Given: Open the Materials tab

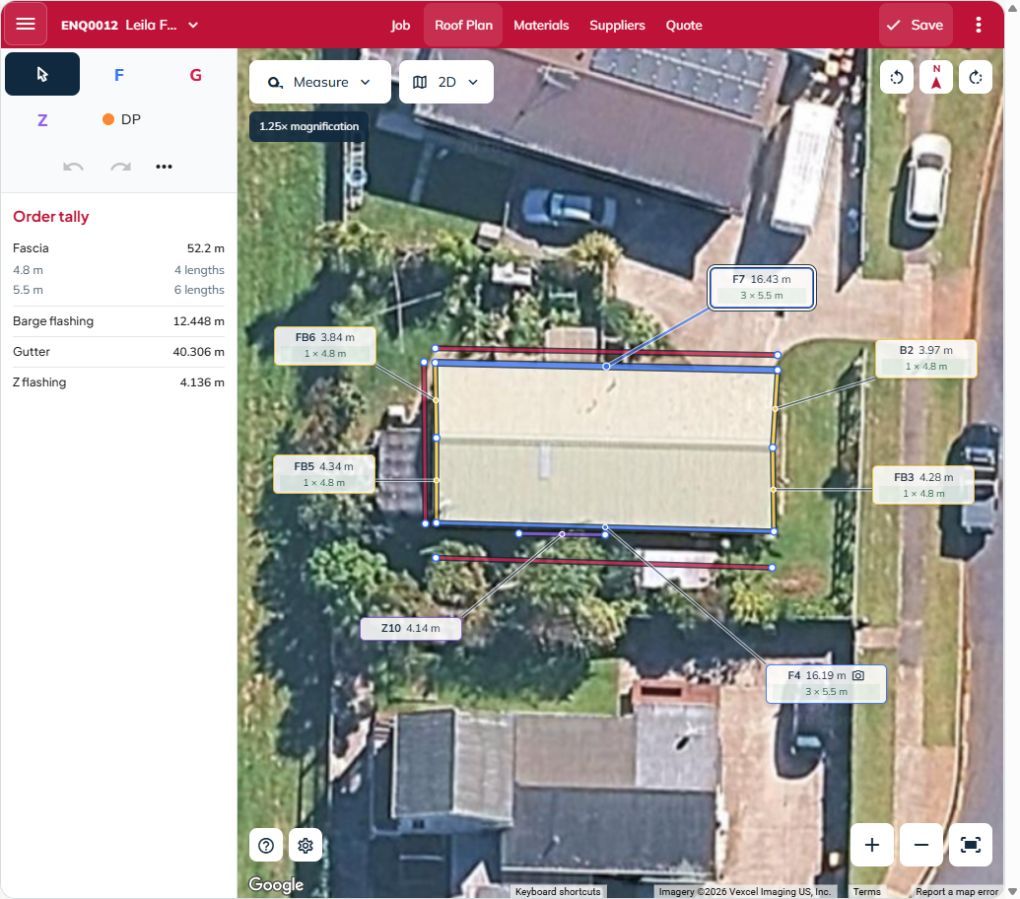Looking at the screenshot, I should pos(541,25).
